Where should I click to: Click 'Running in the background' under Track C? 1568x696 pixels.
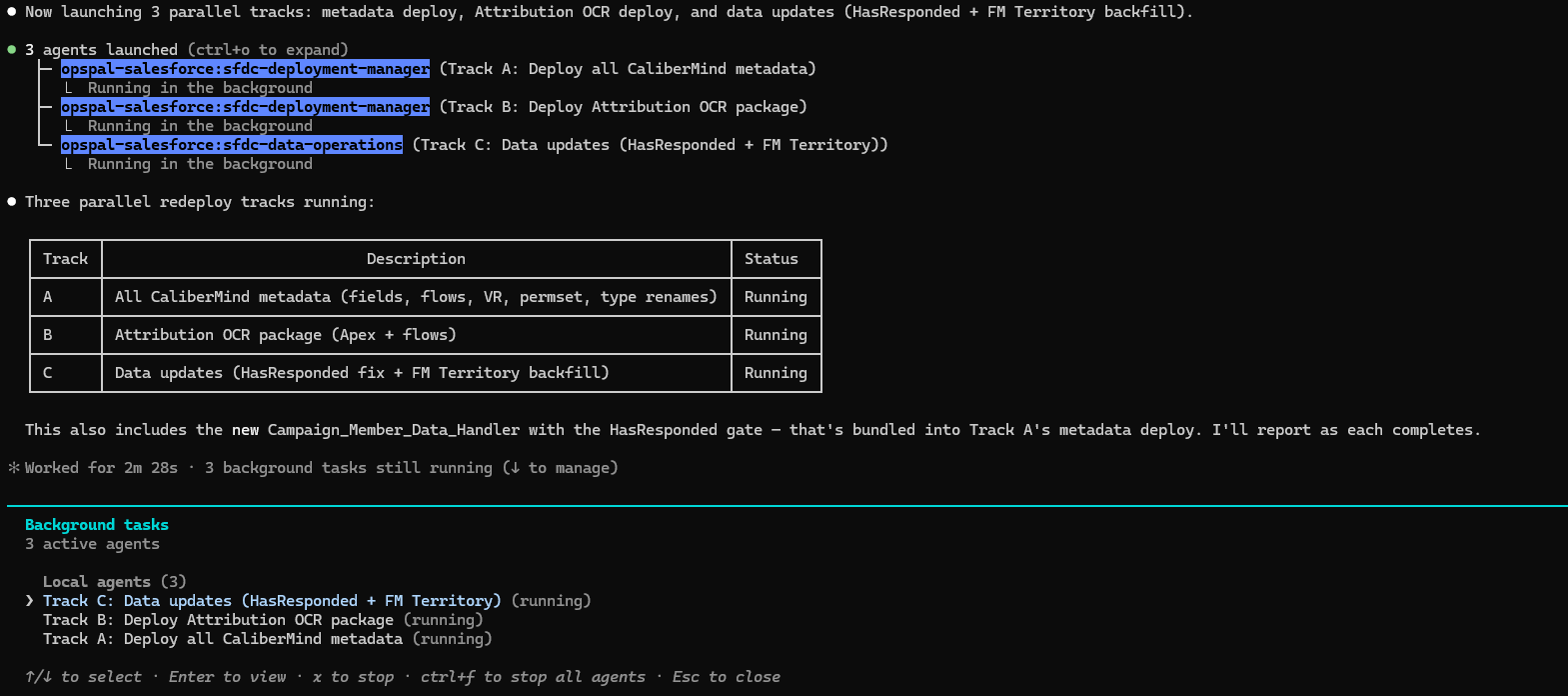200,164
